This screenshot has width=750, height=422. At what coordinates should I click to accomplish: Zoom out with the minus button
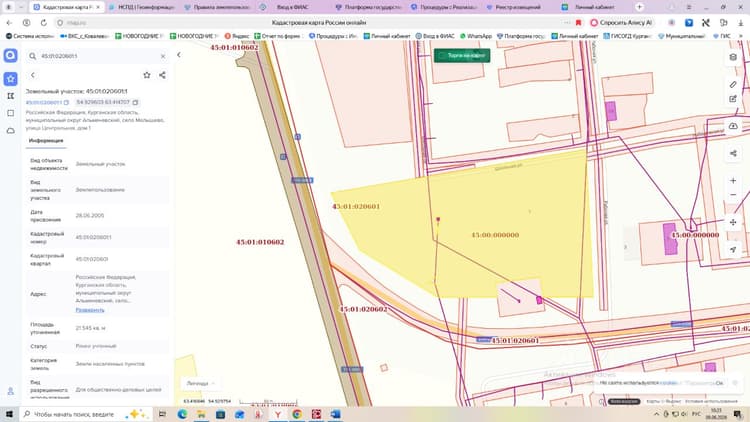click(733, 195)
